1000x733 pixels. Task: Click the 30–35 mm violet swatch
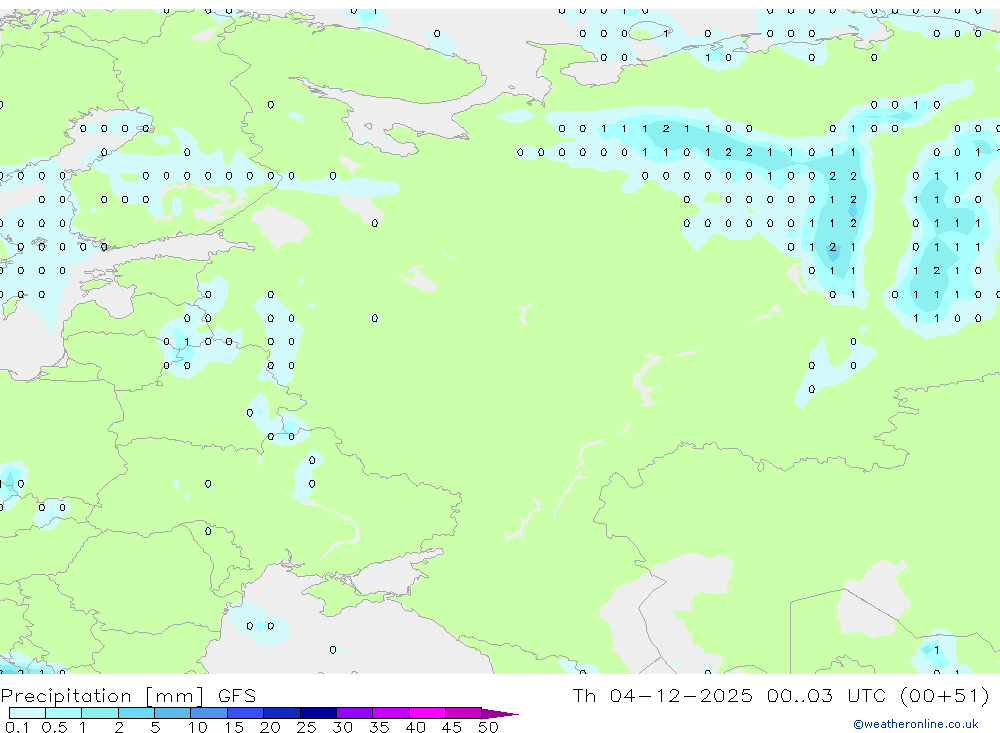point(355,713)
